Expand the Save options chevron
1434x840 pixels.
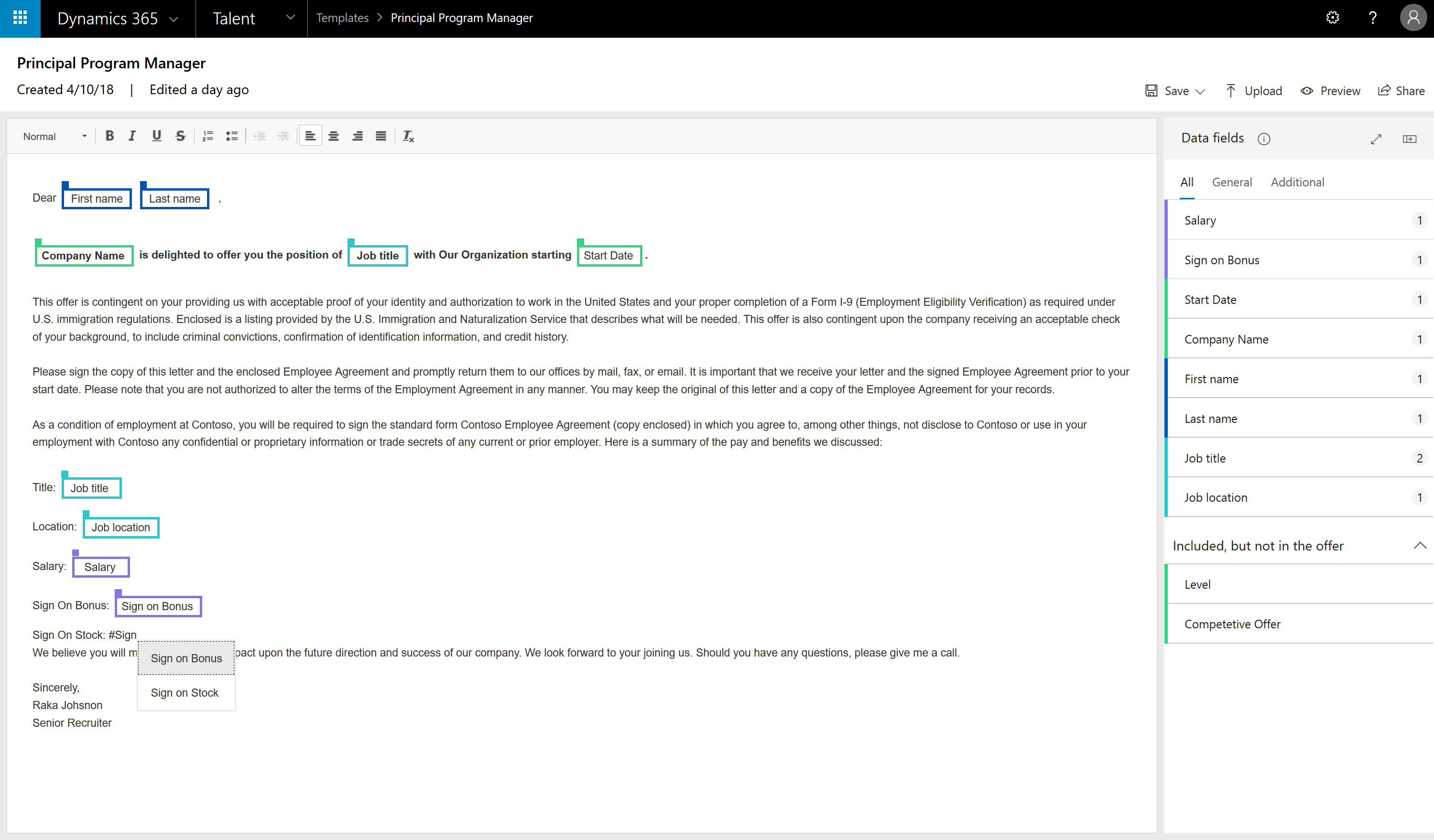click(x=1201, y=92)
